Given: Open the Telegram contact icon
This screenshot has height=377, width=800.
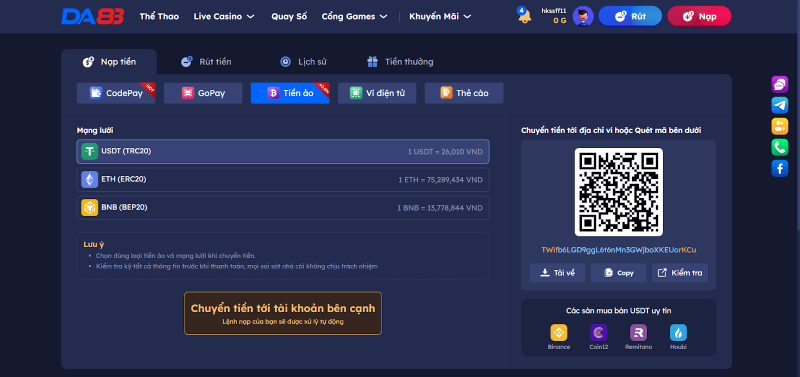Looking at the screenshot, I should coord(779,105).
